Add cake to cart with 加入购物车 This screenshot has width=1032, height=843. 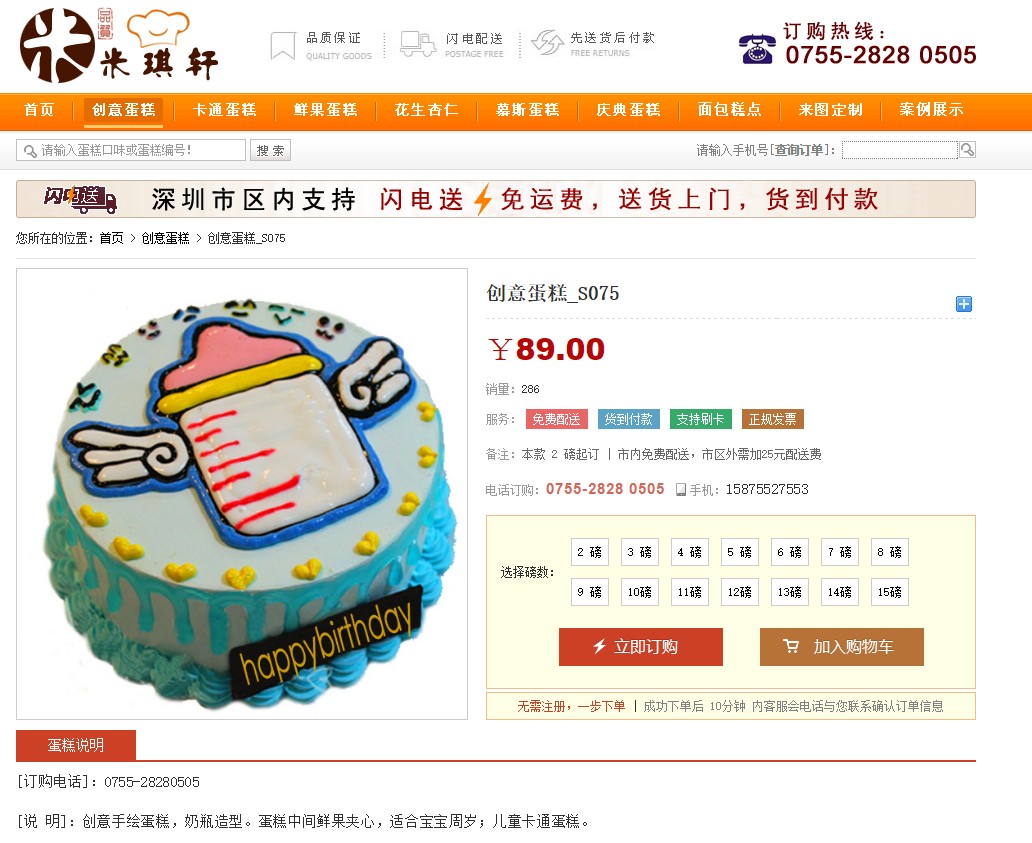[x=842, y=647]
